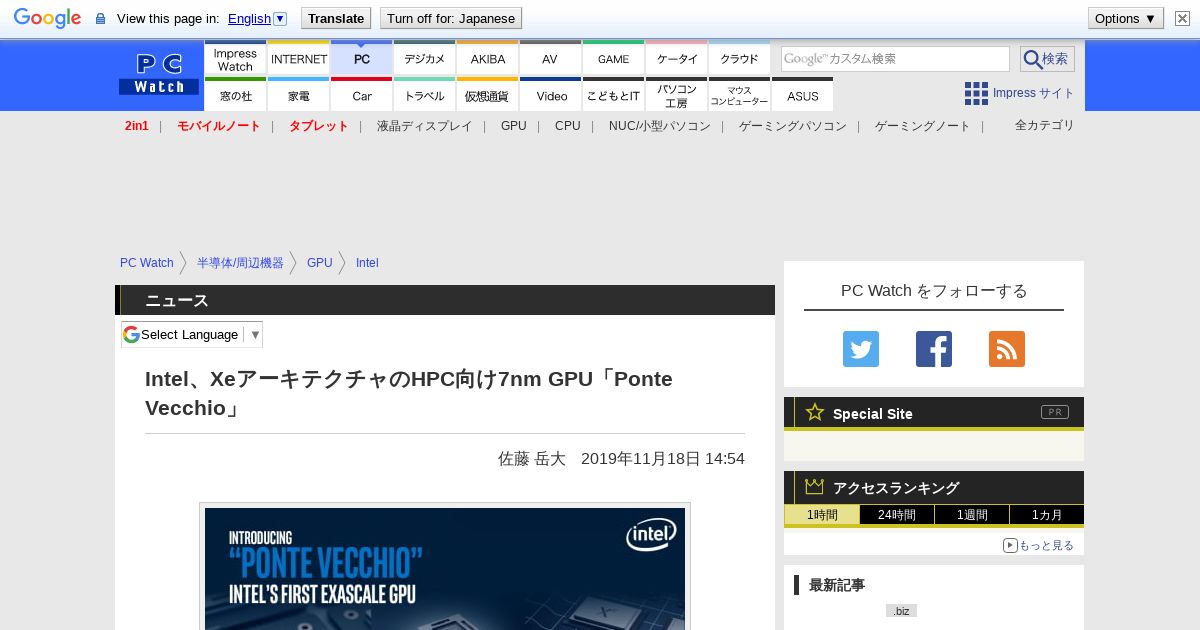This screenshot has width=1200, height=630.
Task: Select the 1週間 ranking tab
Action: click(x=972, y=515)
